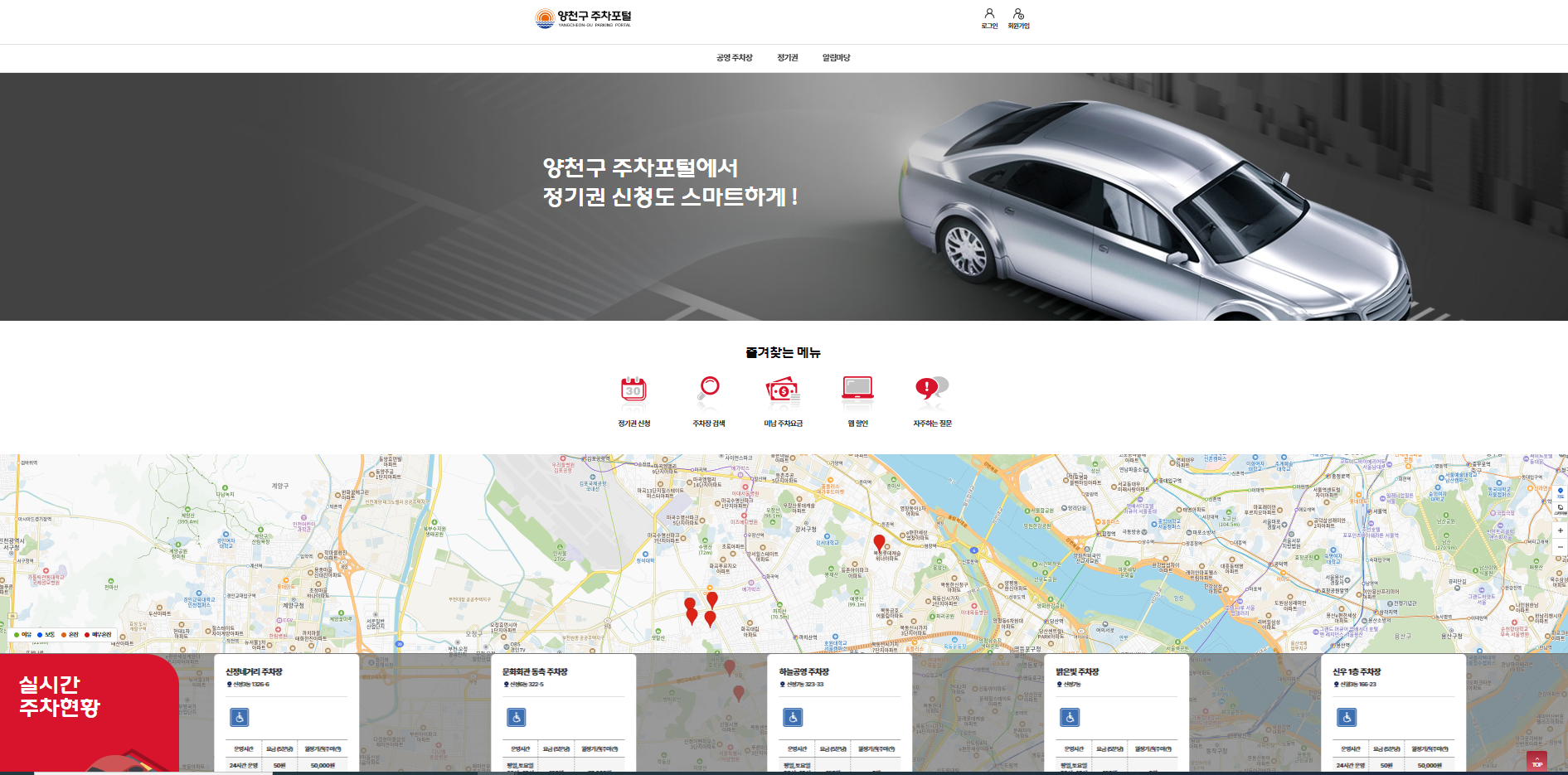
Task: Zoom out the map with minus button
Action: (x=1561, y=547)
